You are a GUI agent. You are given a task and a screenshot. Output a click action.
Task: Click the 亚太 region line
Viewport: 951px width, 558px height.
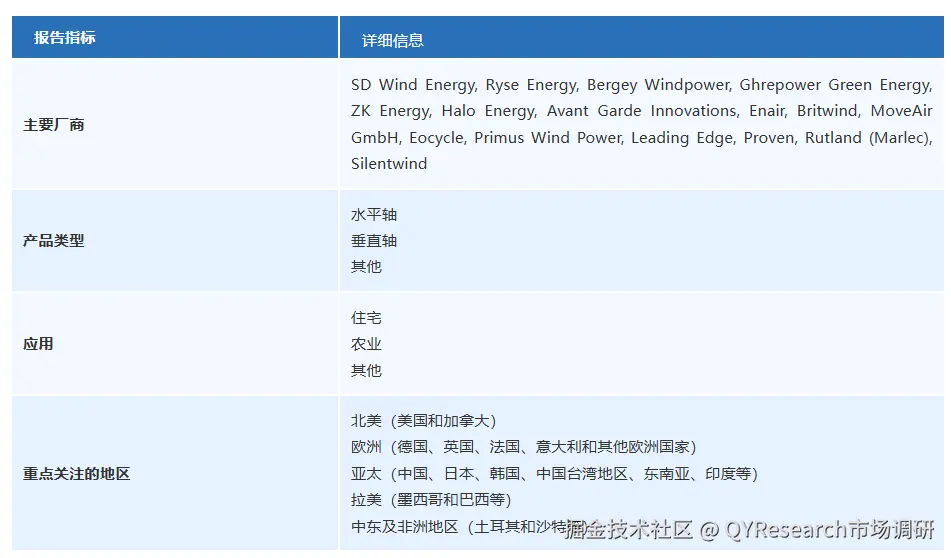pyautogui.click(x=554, y=473)
